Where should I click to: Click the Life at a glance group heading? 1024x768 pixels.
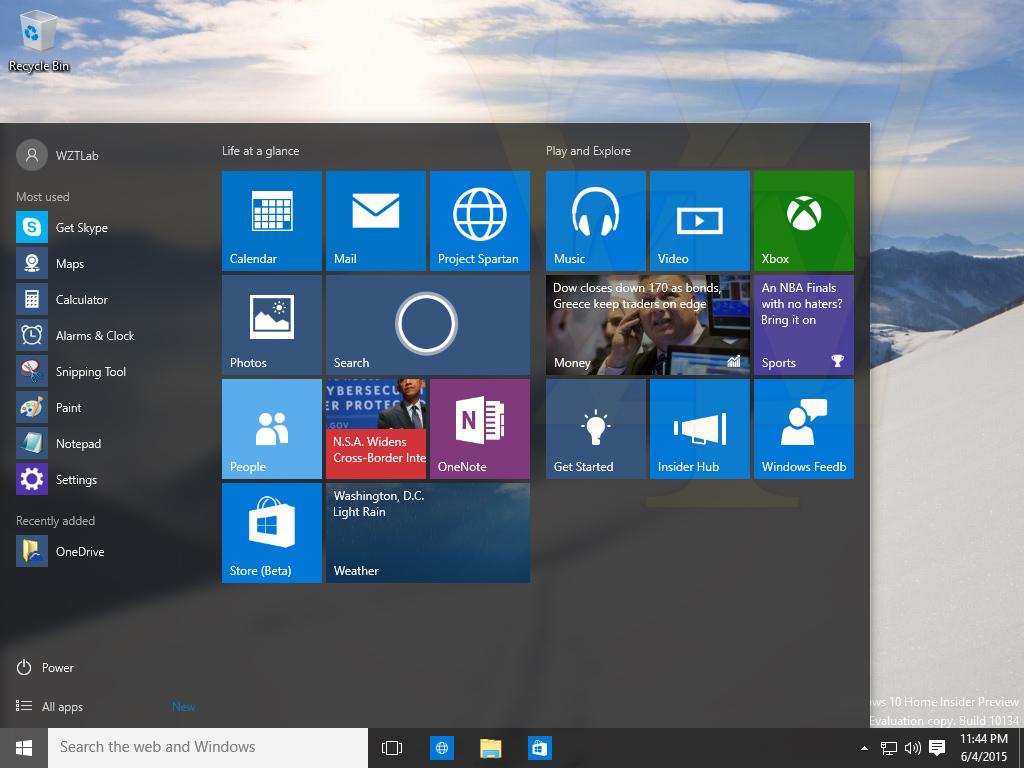click(x=261, y=151)
